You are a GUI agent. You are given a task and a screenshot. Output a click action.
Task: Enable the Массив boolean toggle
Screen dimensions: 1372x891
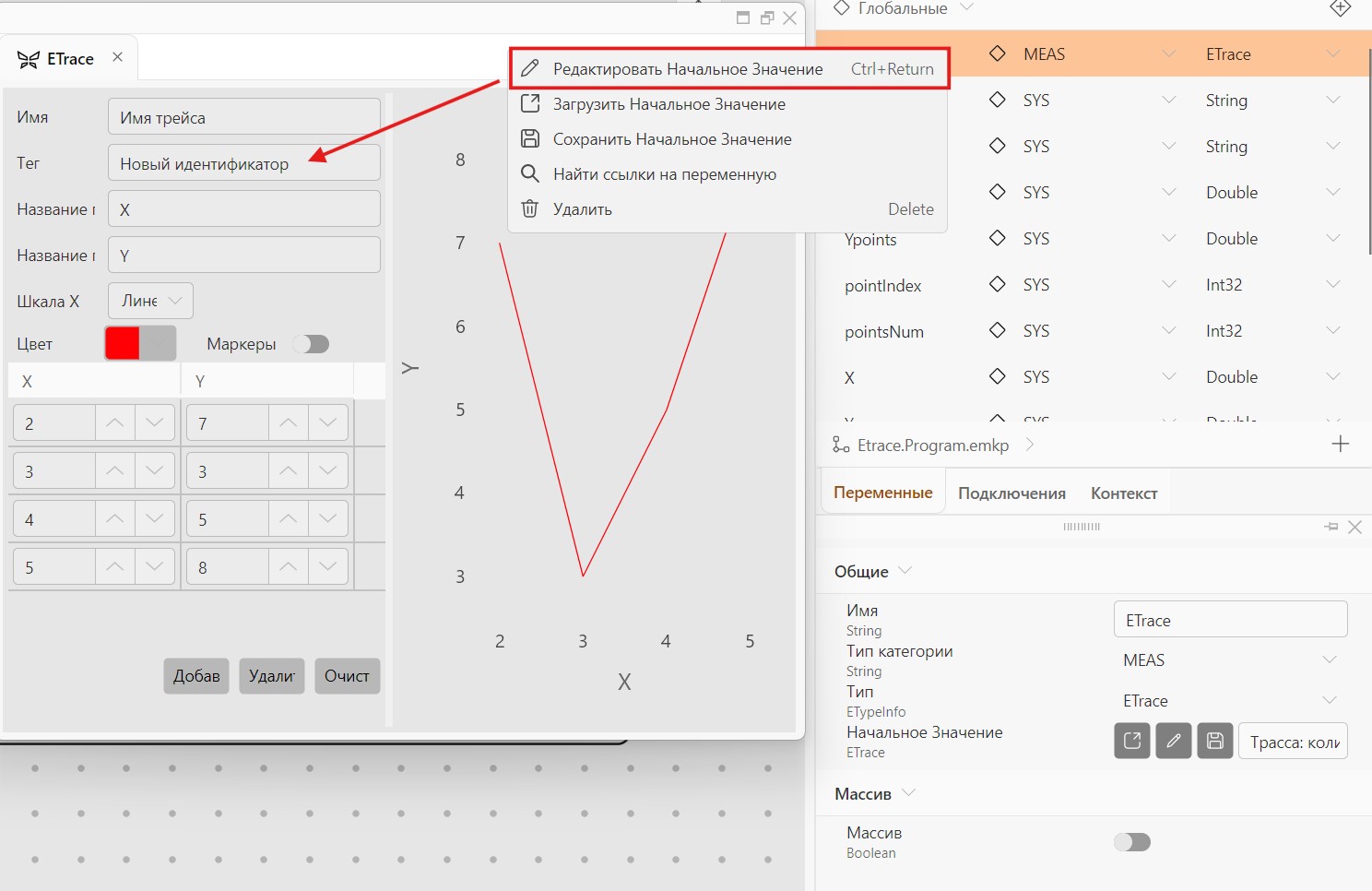[1132, 842]
